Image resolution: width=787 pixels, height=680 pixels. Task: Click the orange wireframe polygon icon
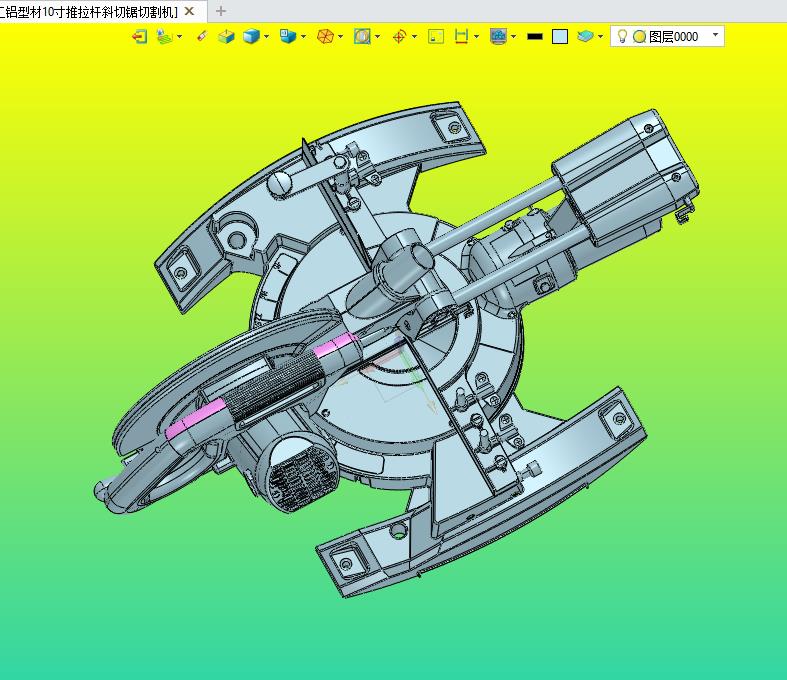325,37
